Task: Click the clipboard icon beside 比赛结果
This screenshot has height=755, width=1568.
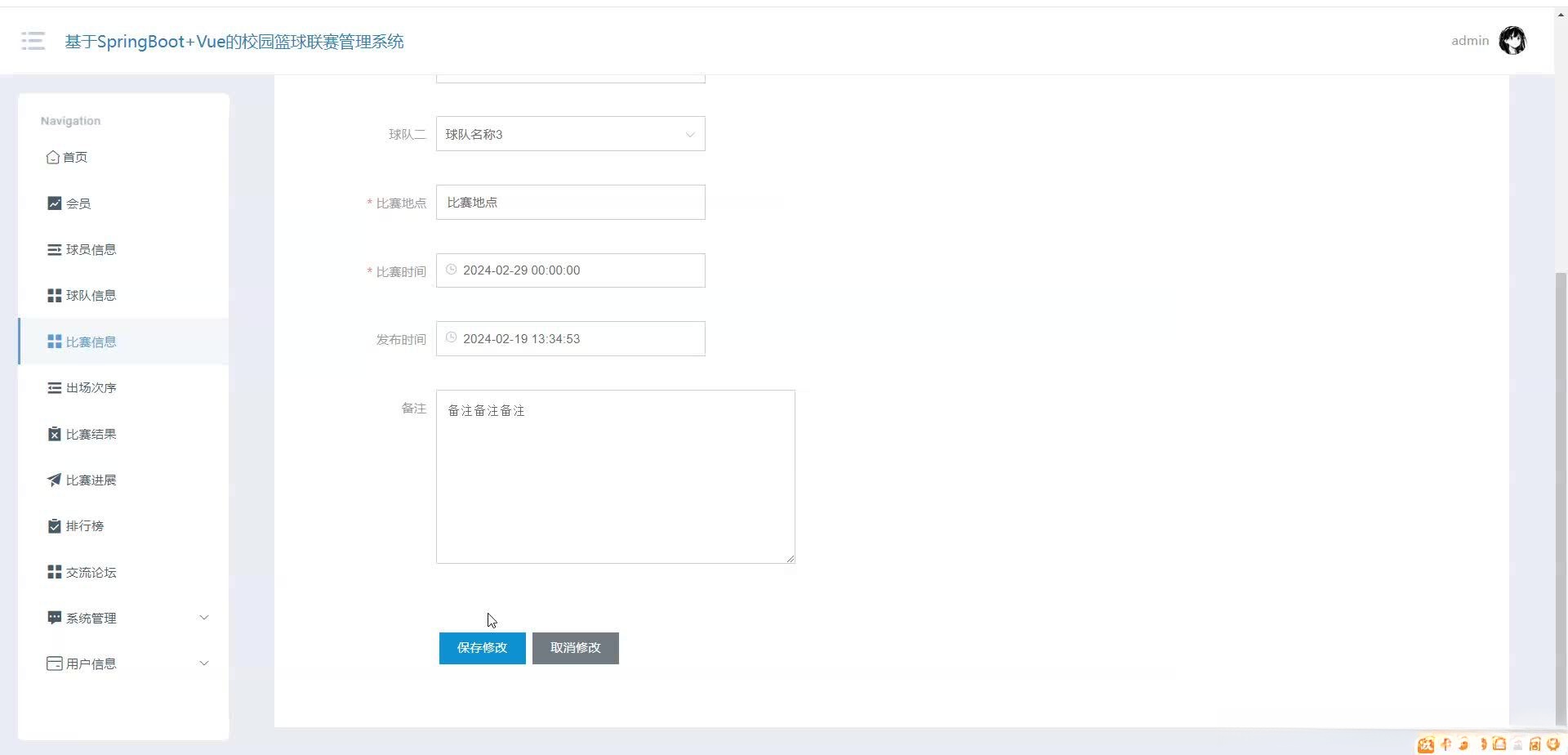Action: (x=55, y=434)
